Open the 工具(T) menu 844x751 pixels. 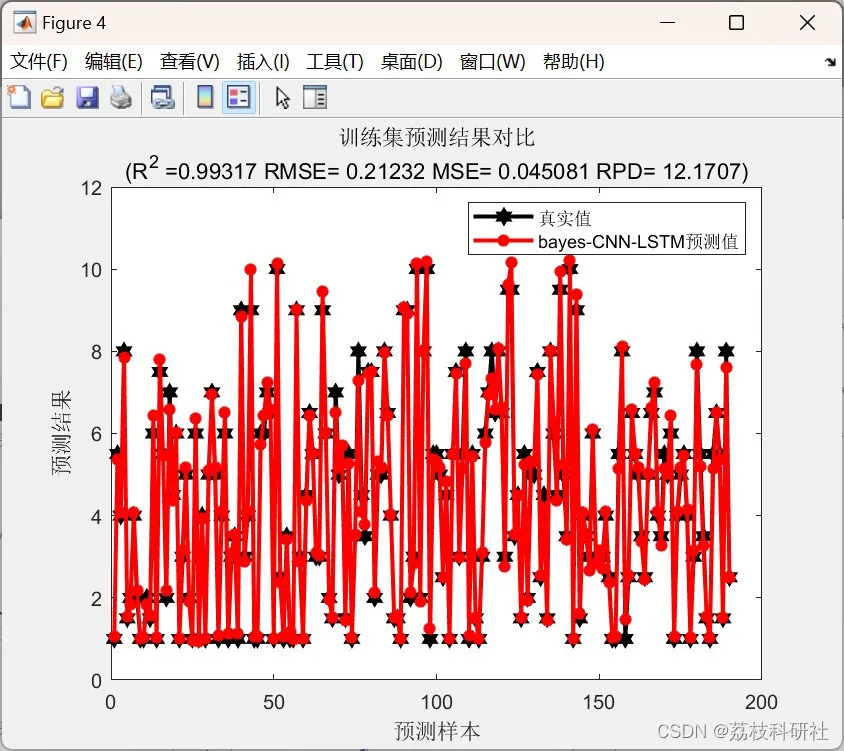335,61
